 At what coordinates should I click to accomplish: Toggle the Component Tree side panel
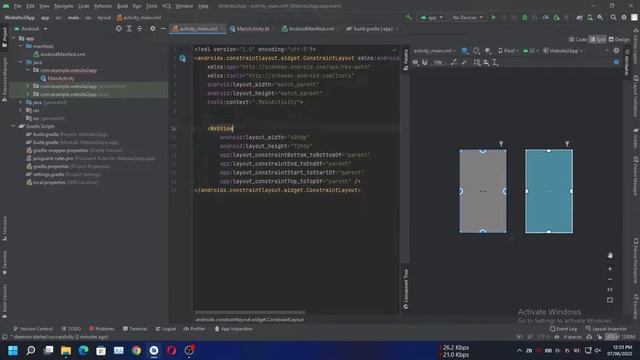click(406, 289)
